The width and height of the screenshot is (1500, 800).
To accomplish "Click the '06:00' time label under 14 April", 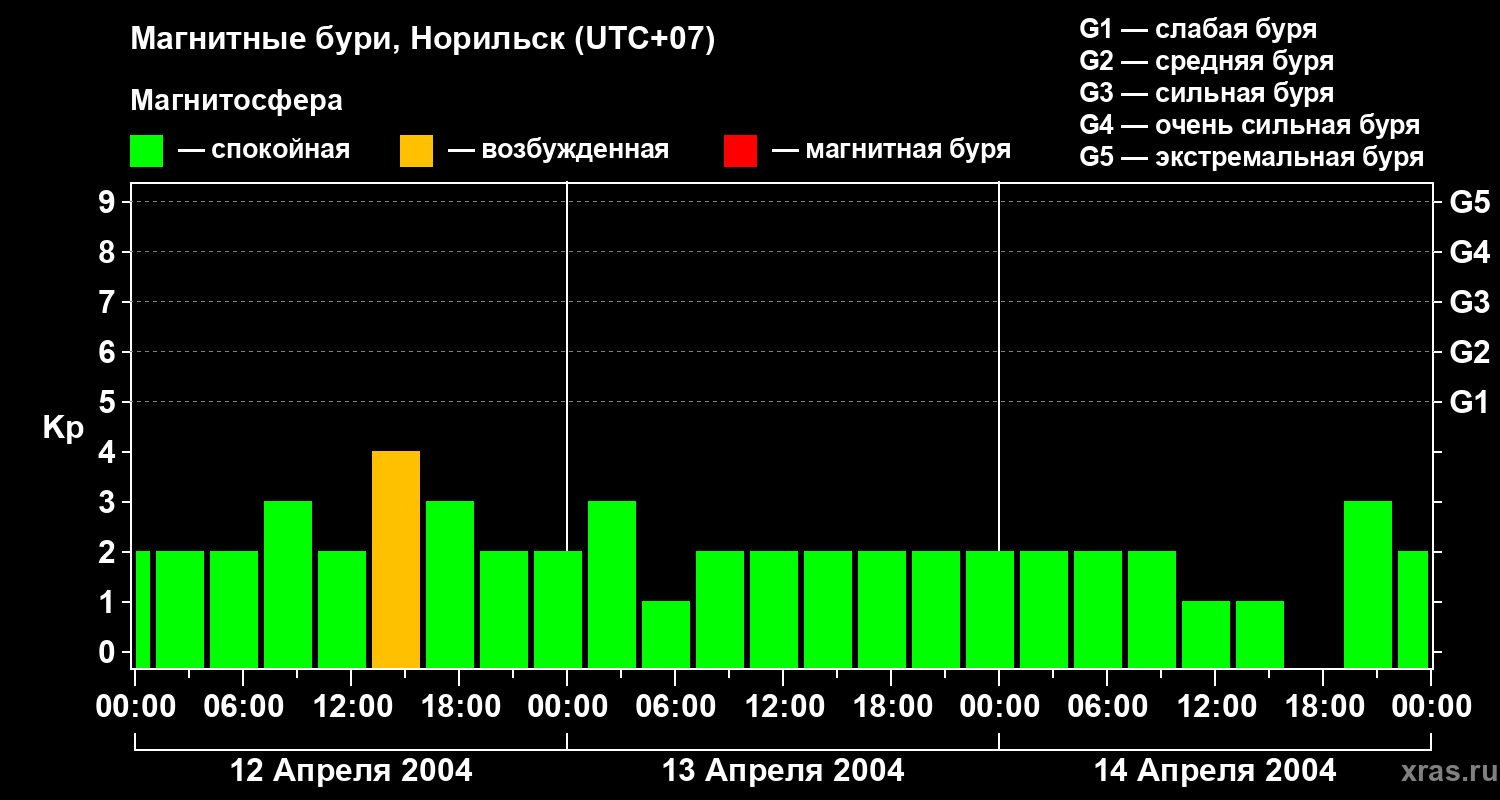I will pos(1107,707).
